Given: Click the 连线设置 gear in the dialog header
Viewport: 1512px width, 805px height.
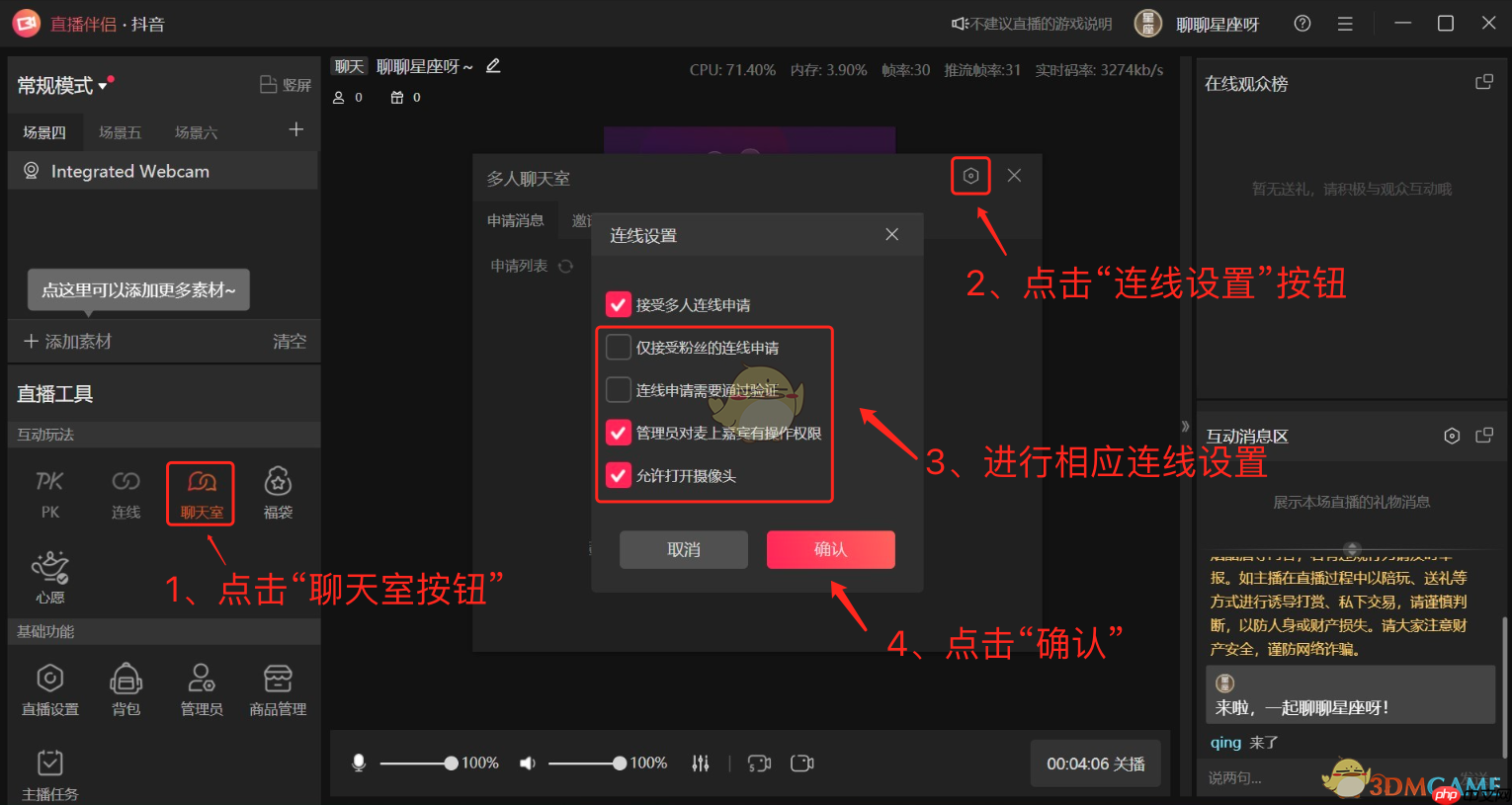Looking at the screenshot, I should [x=969, y=175].
